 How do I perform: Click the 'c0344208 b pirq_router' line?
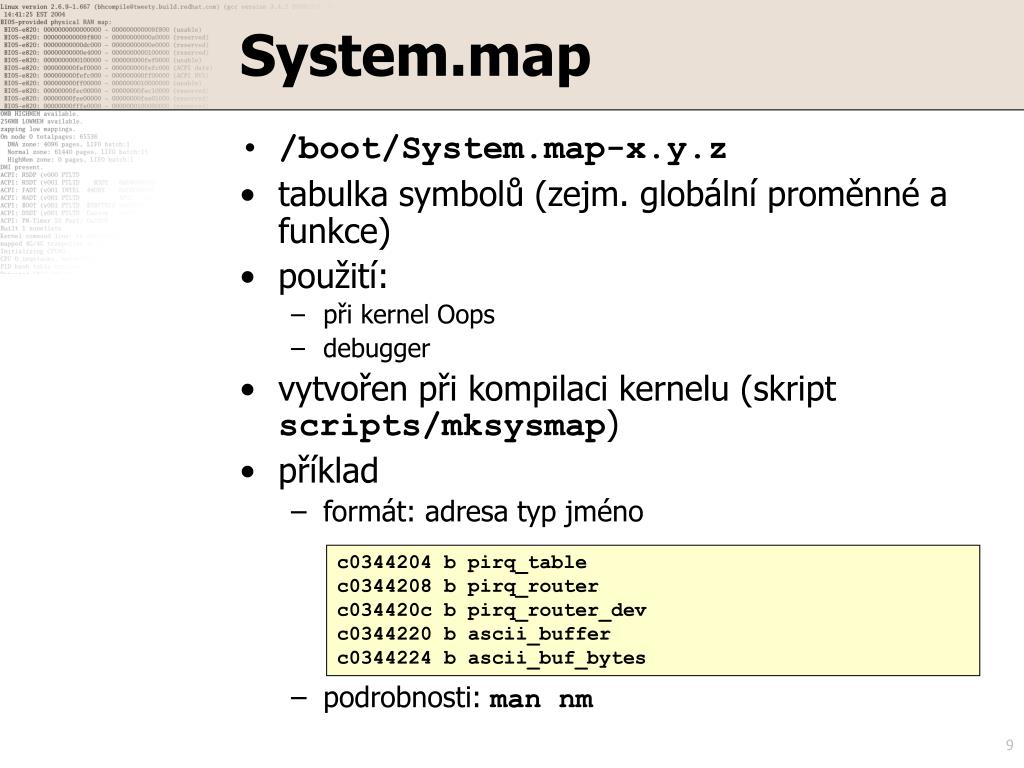click(x=468, y=586)
